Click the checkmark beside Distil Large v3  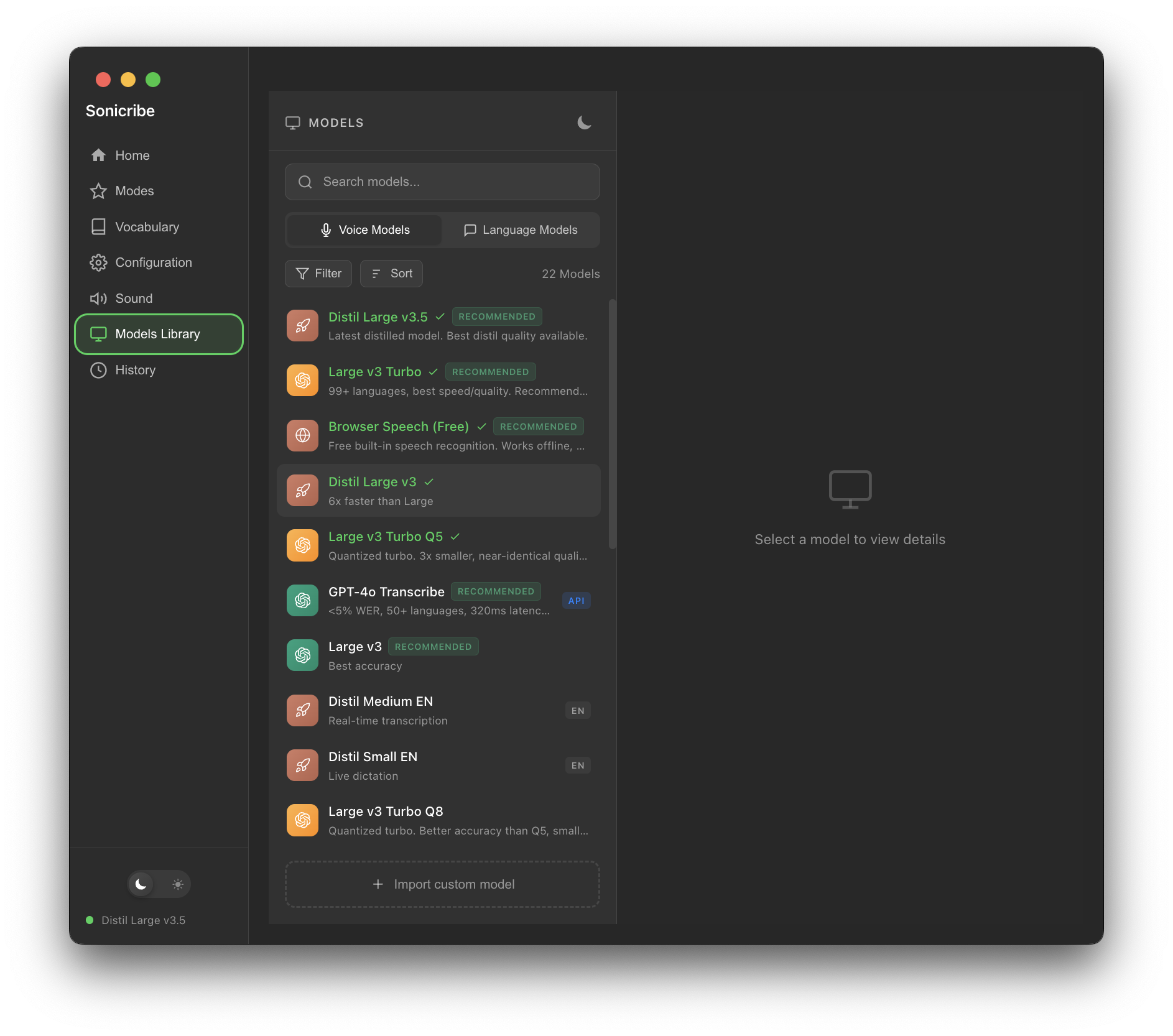[x=429, y=482]
